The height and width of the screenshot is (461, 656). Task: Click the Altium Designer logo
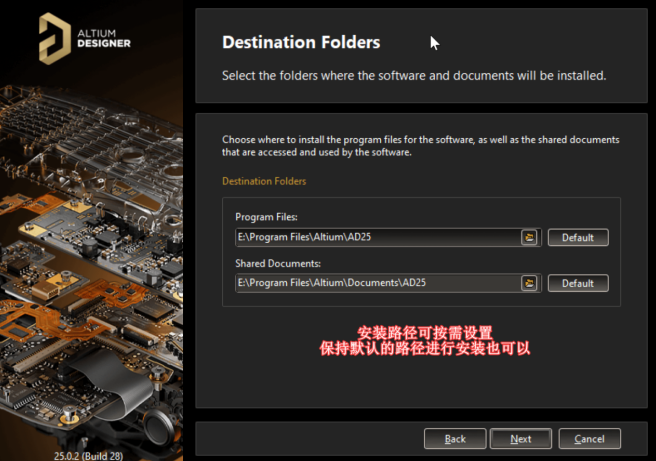85,37
